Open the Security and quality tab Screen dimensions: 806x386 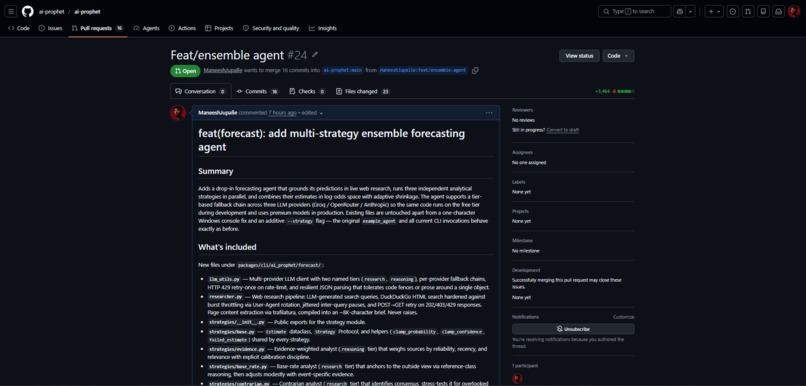click(x=271, y=28)
